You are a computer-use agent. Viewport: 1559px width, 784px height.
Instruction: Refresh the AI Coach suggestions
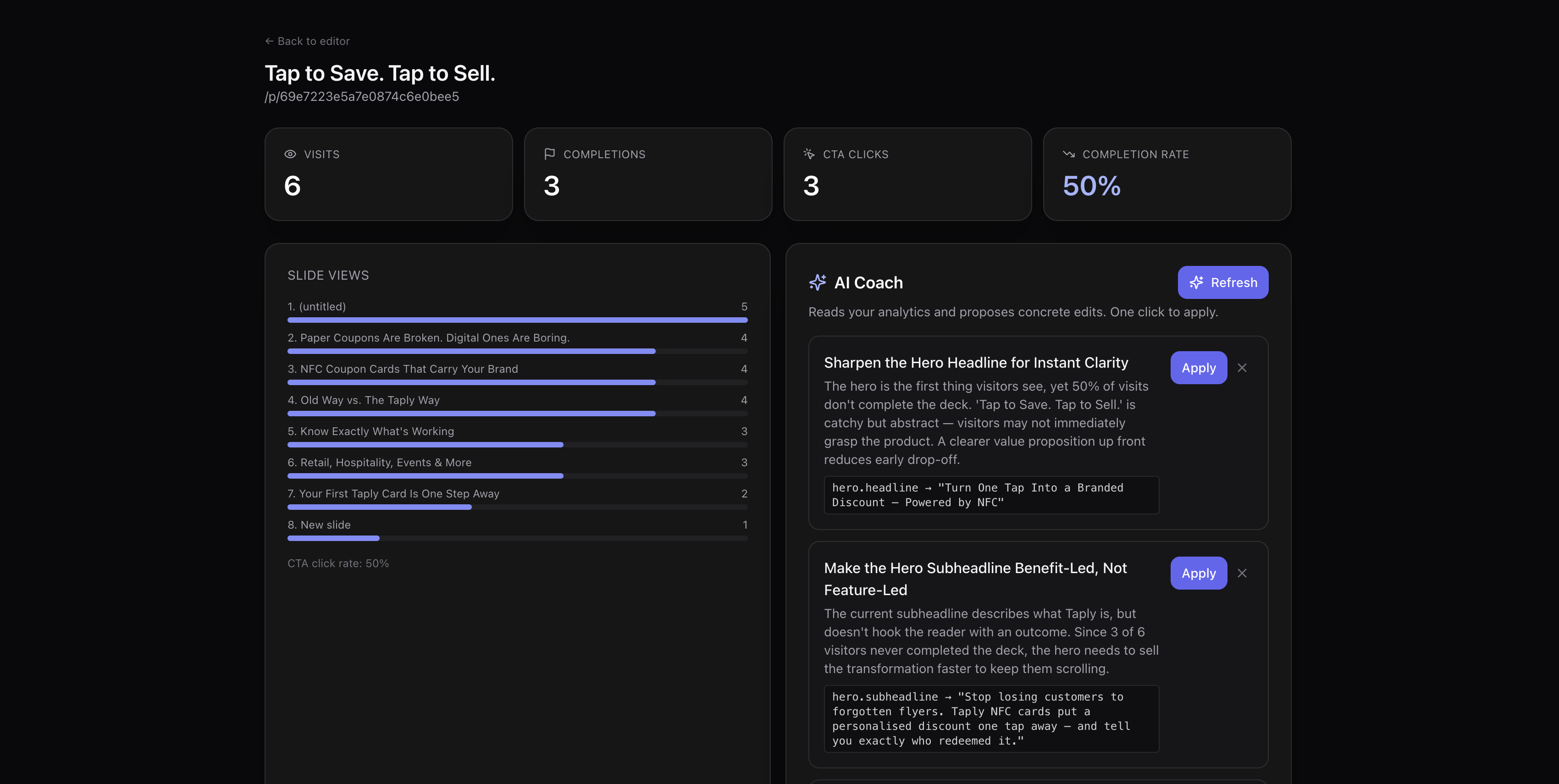coord(1222,282)
